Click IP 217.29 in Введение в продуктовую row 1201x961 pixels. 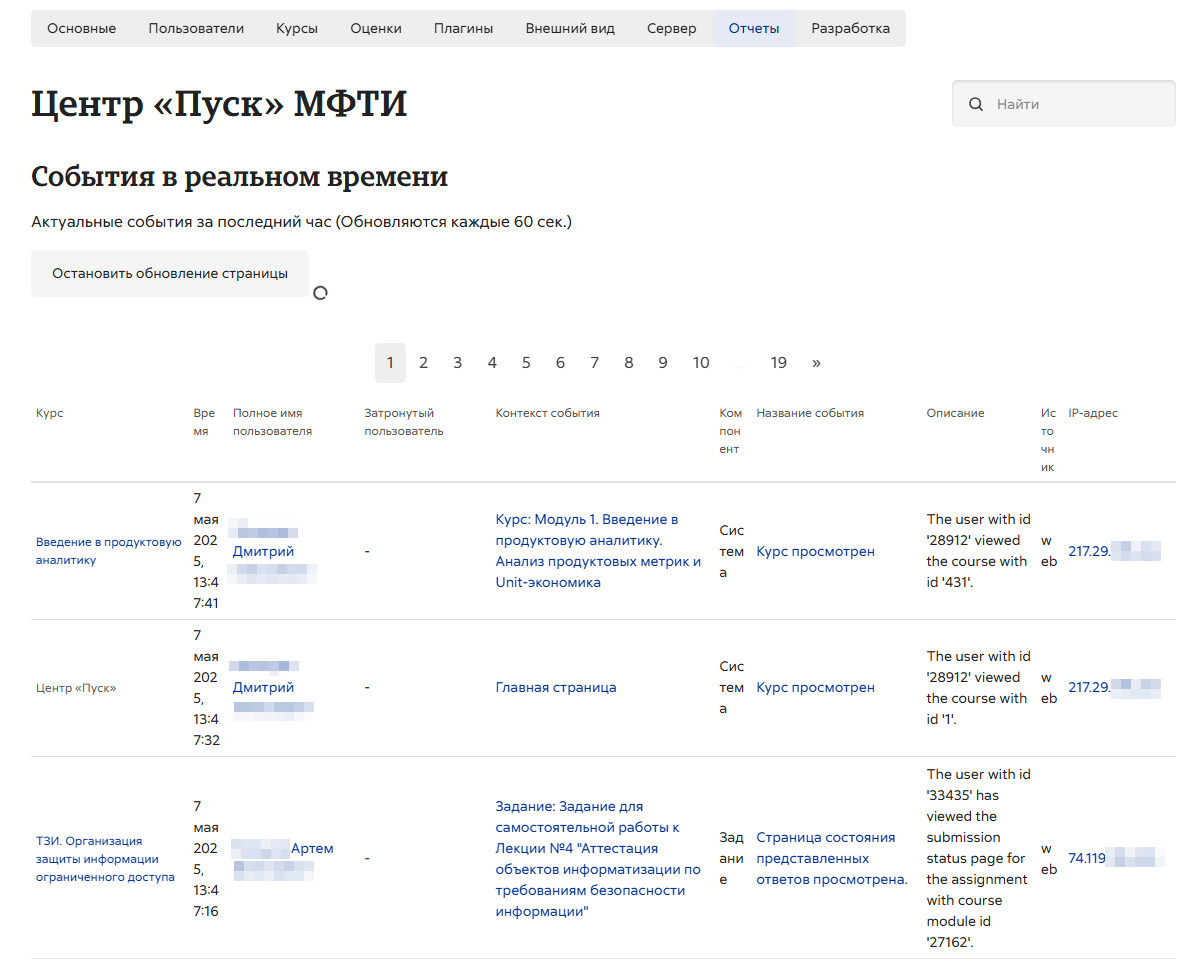[x=1114, y=551]
